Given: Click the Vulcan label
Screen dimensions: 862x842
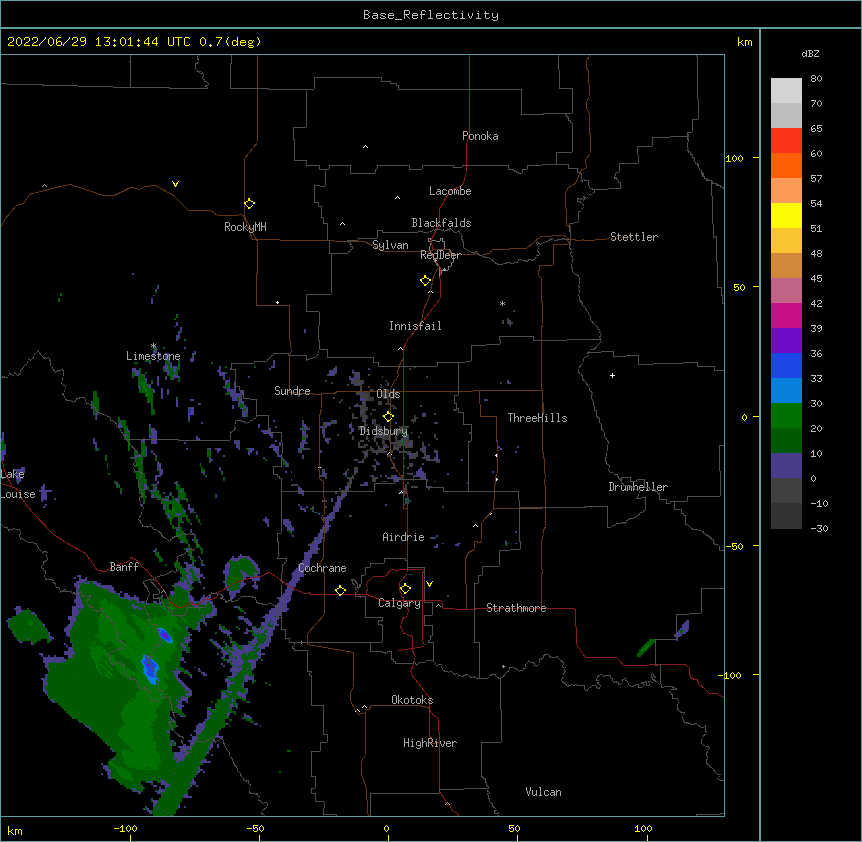Looking at the screenshot, I should coord(543,792).
